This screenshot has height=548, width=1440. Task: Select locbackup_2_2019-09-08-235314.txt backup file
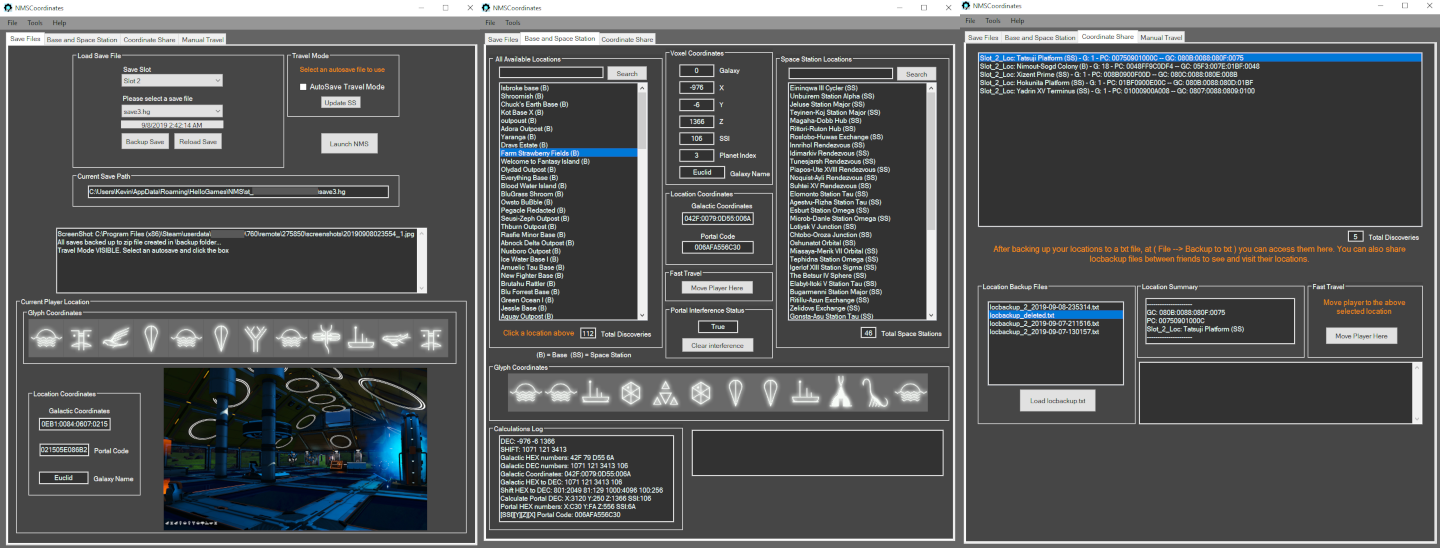tap(1055, 307)
